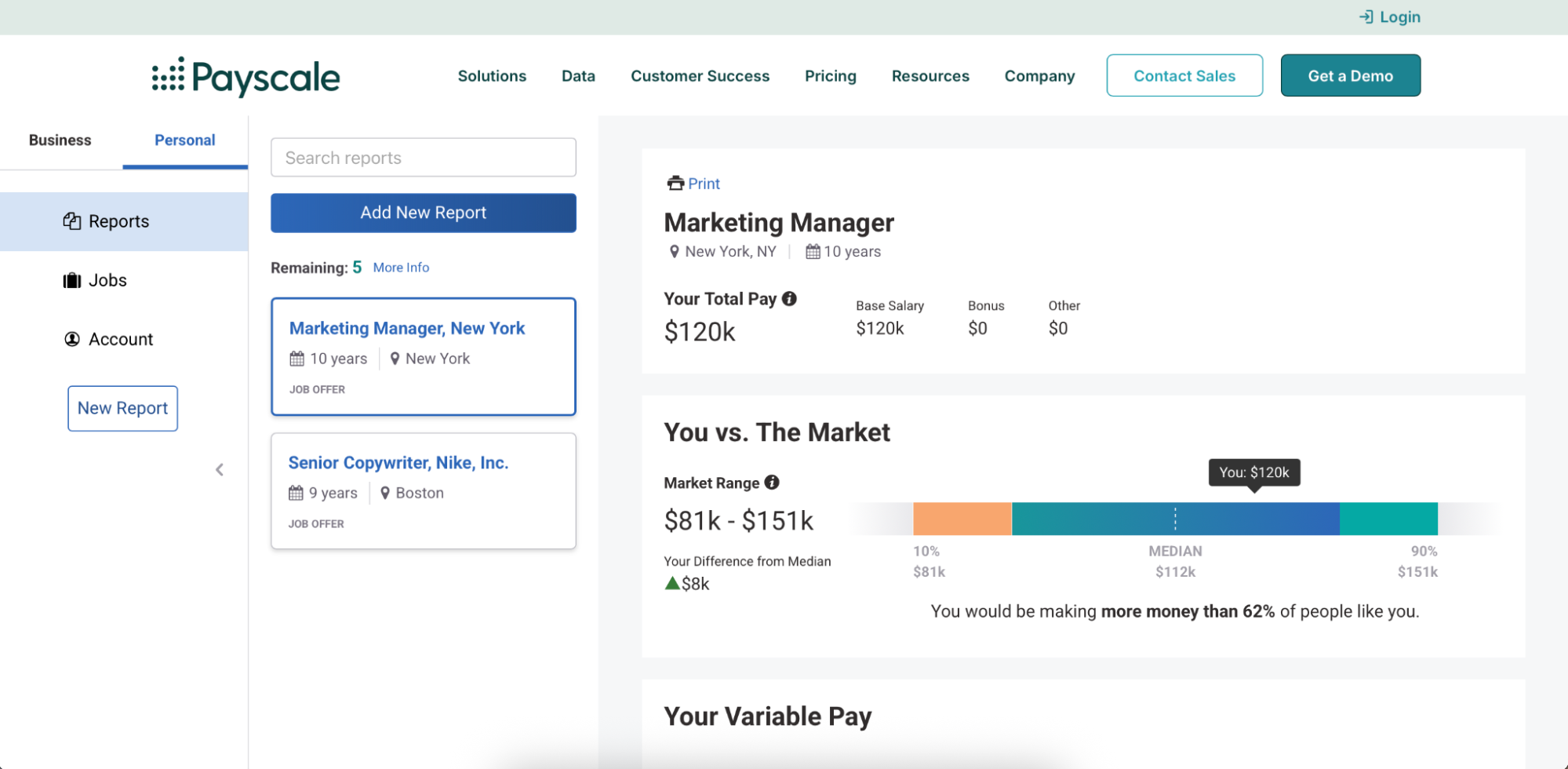
Task: Click the $81k - $151k market range value
Action: tap(739, 520)
